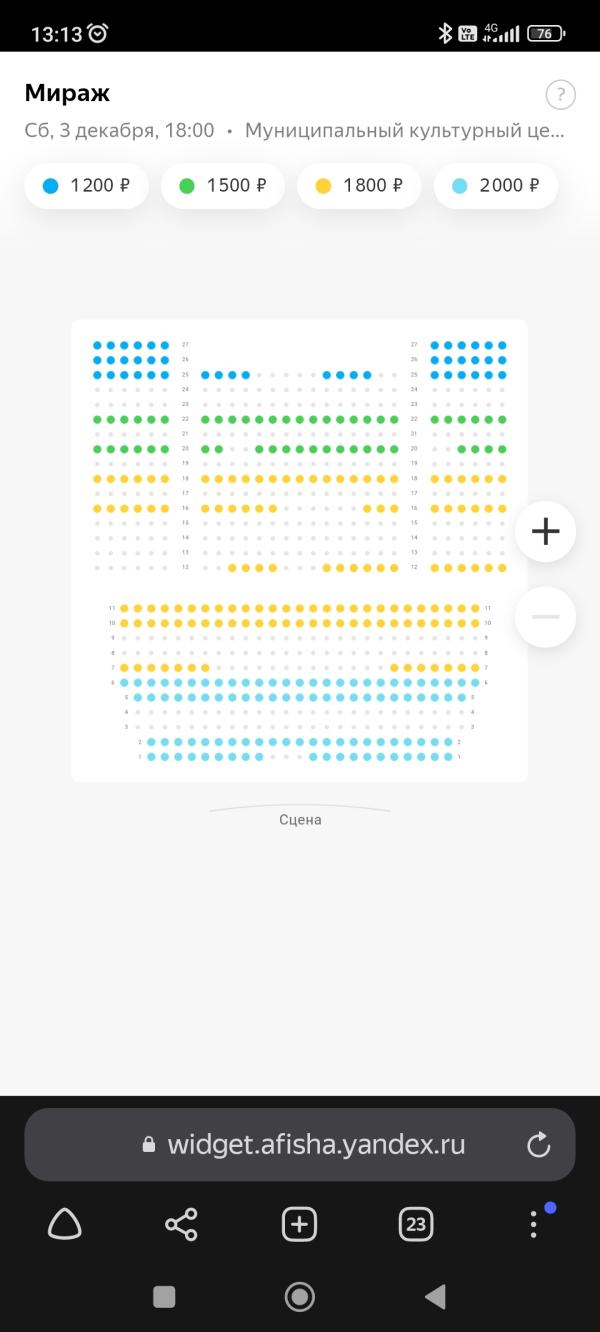This screenshot has height=1332, width=600.
Task: Select first cyan seat in row 1
Action: pyautogui.click(x=151, y=757)
